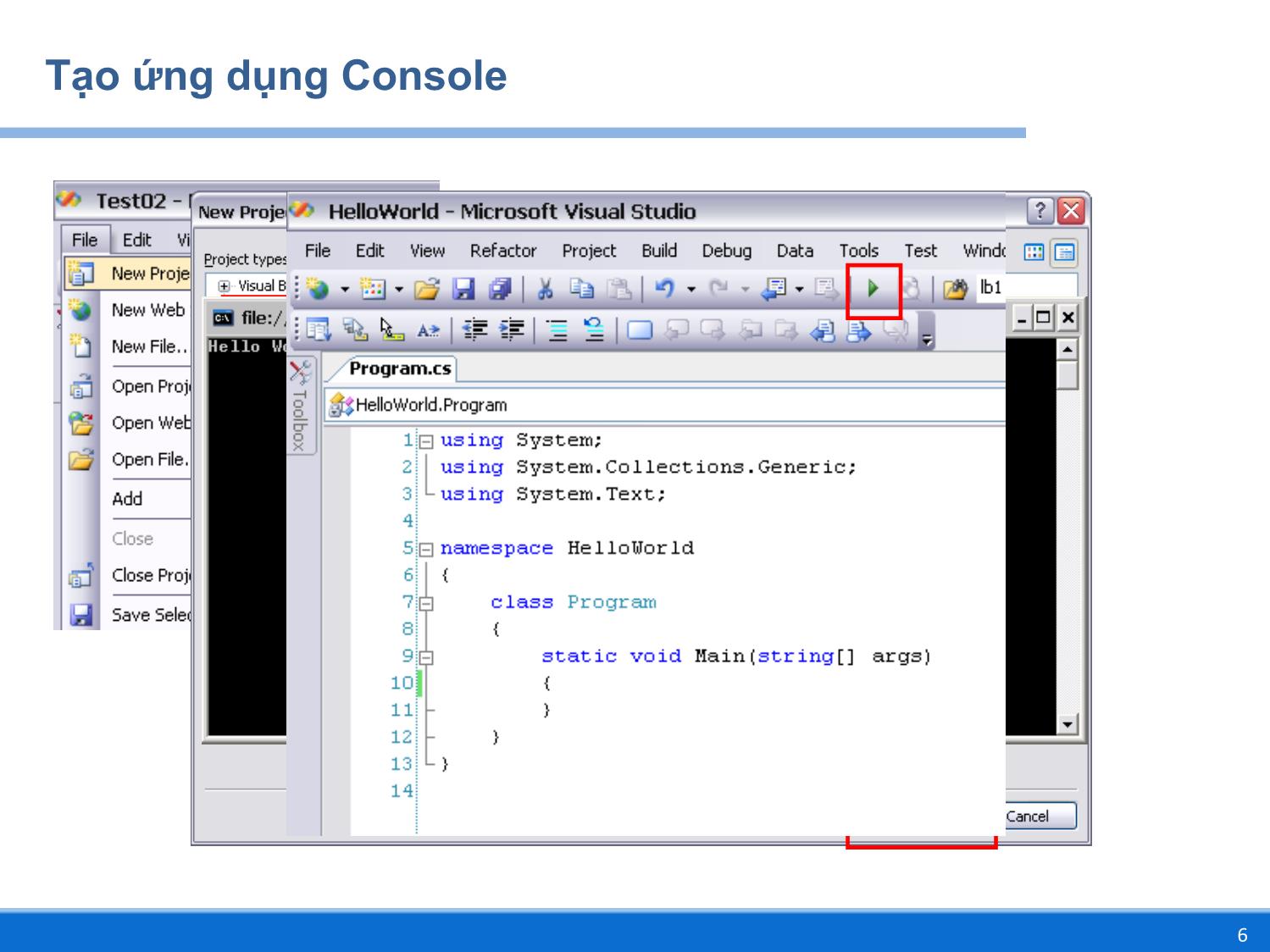Image resolution: width=1270 pixels, height=952 pixels.
Task: Open the Navigate Backward dropdown arrow
Action: point(799,290)
